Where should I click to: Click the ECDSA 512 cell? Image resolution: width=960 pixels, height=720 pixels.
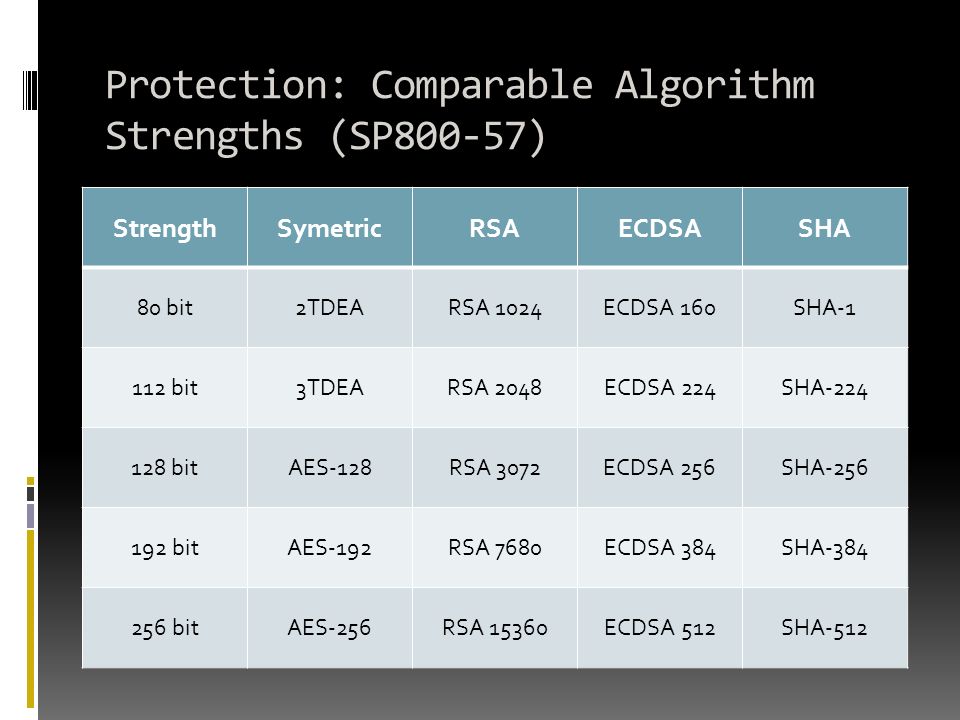(x=660, y=628)
